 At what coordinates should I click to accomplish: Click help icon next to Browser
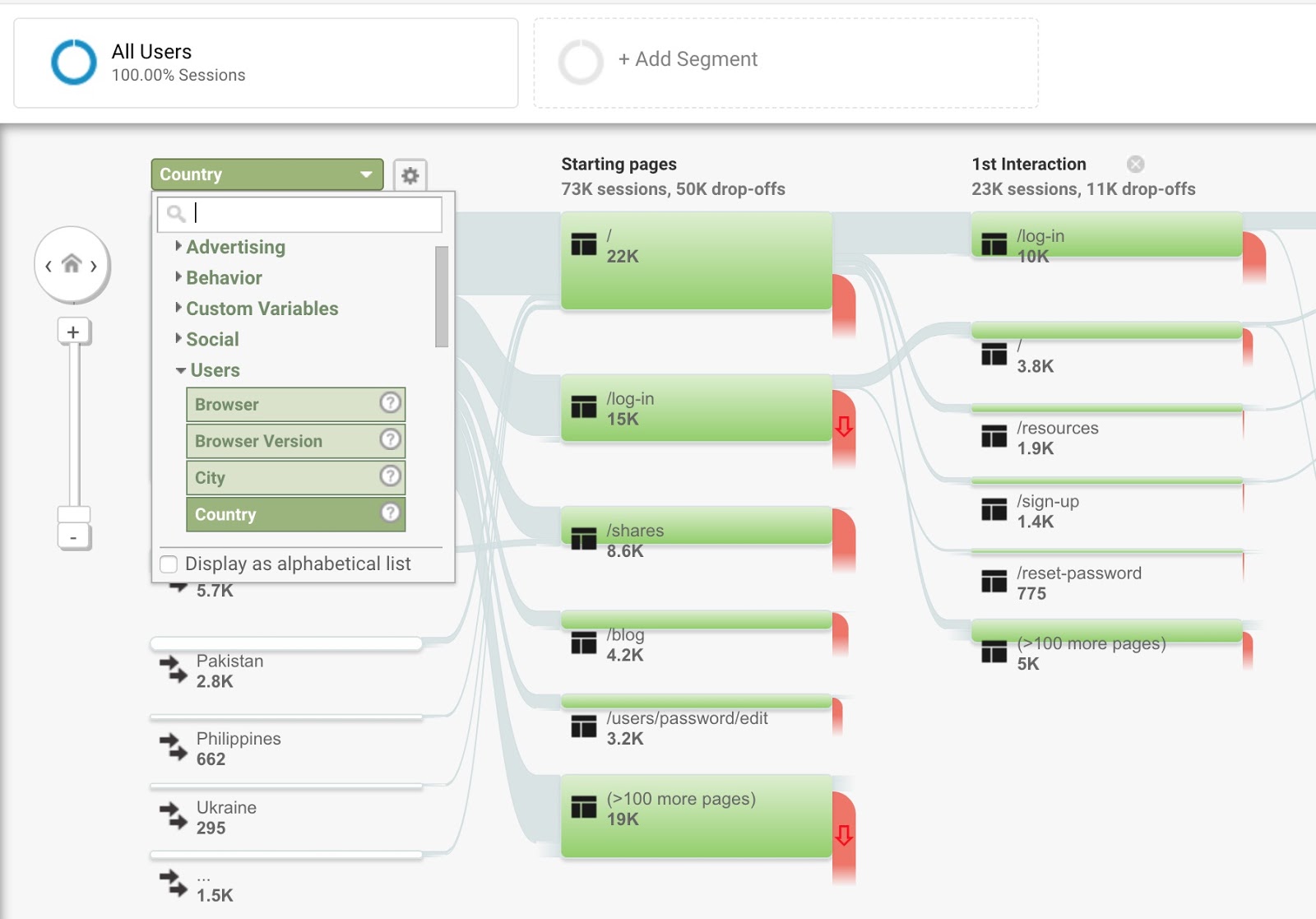(x=390, y=403)
